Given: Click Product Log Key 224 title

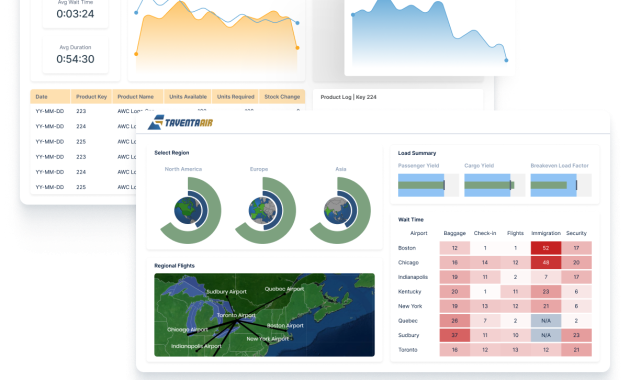Looking at the screenshot, I should pyautogui.click(x=348, y=97).
